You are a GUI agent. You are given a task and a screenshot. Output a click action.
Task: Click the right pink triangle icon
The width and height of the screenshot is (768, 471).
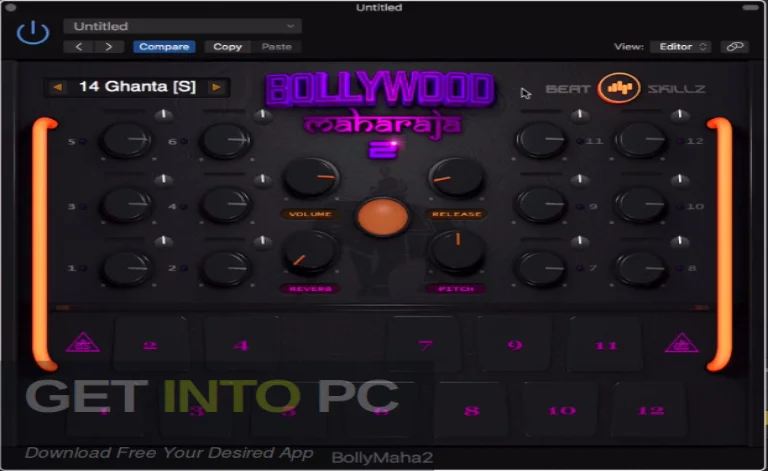[681, 343]
